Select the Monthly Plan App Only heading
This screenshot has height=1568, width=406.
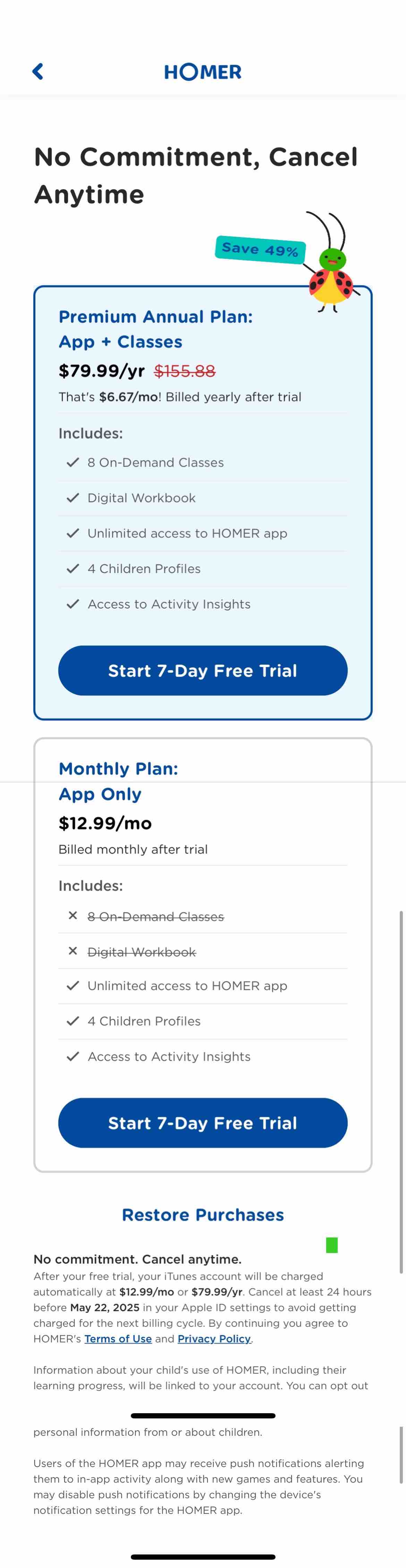pyautogui.click(x=118, y=781)
